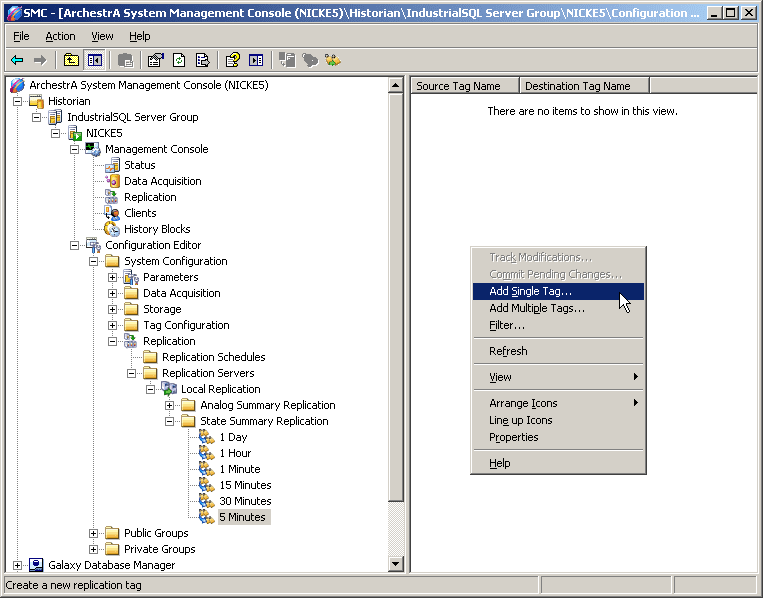Open the Action menu
Screen dimensions: 763x598
pos(60,36)
